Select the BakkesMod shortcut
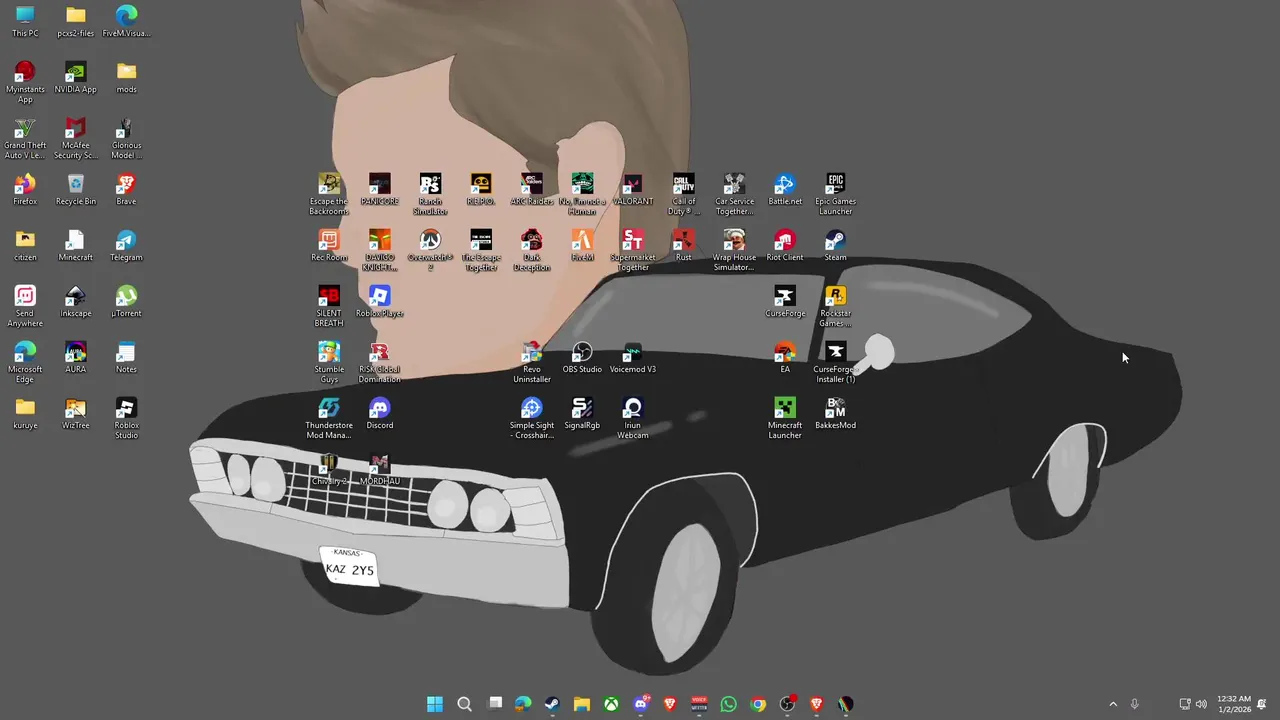This screenshot has width=1280, height=720. 835,413
